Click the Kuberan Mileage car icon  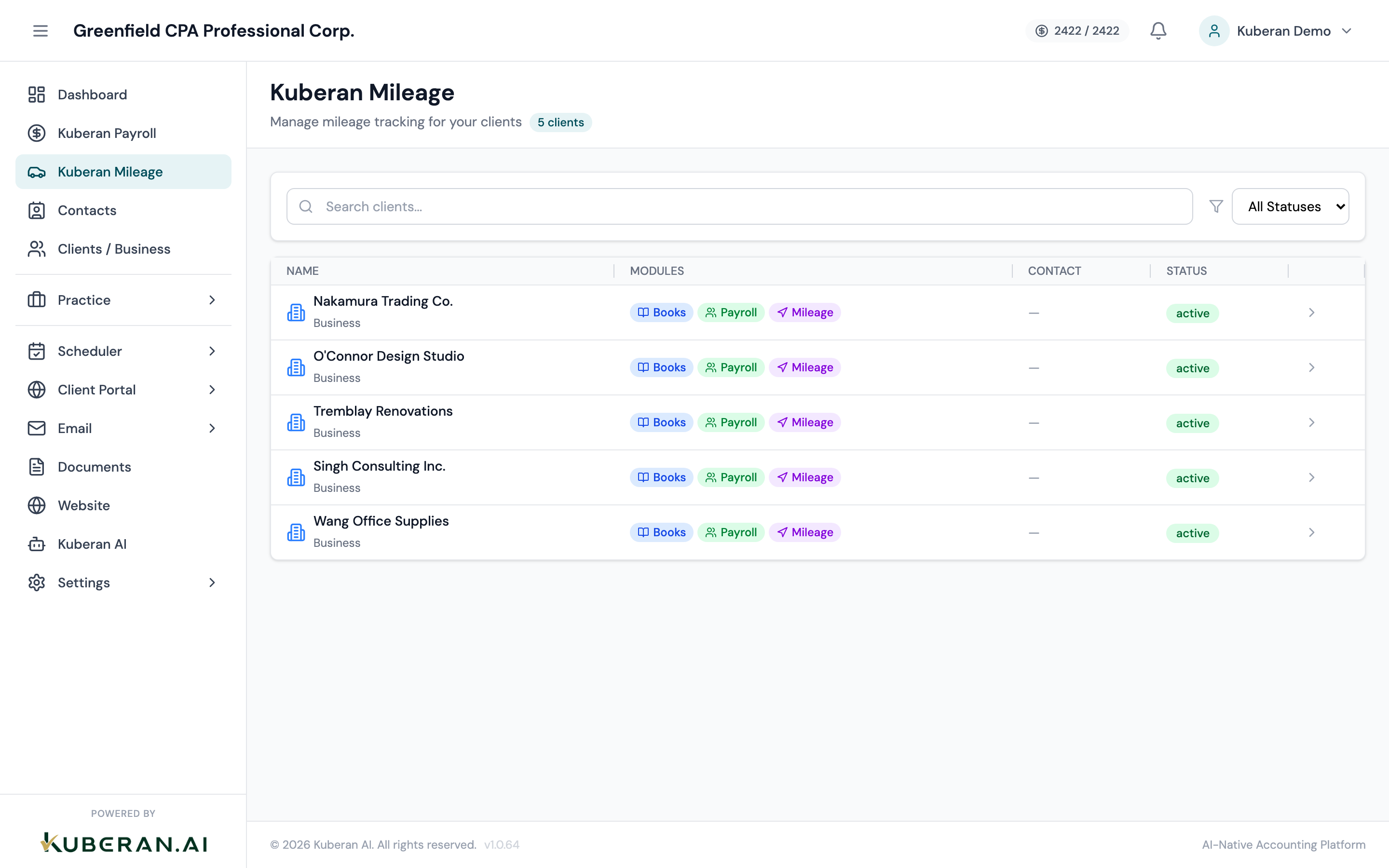37,172
